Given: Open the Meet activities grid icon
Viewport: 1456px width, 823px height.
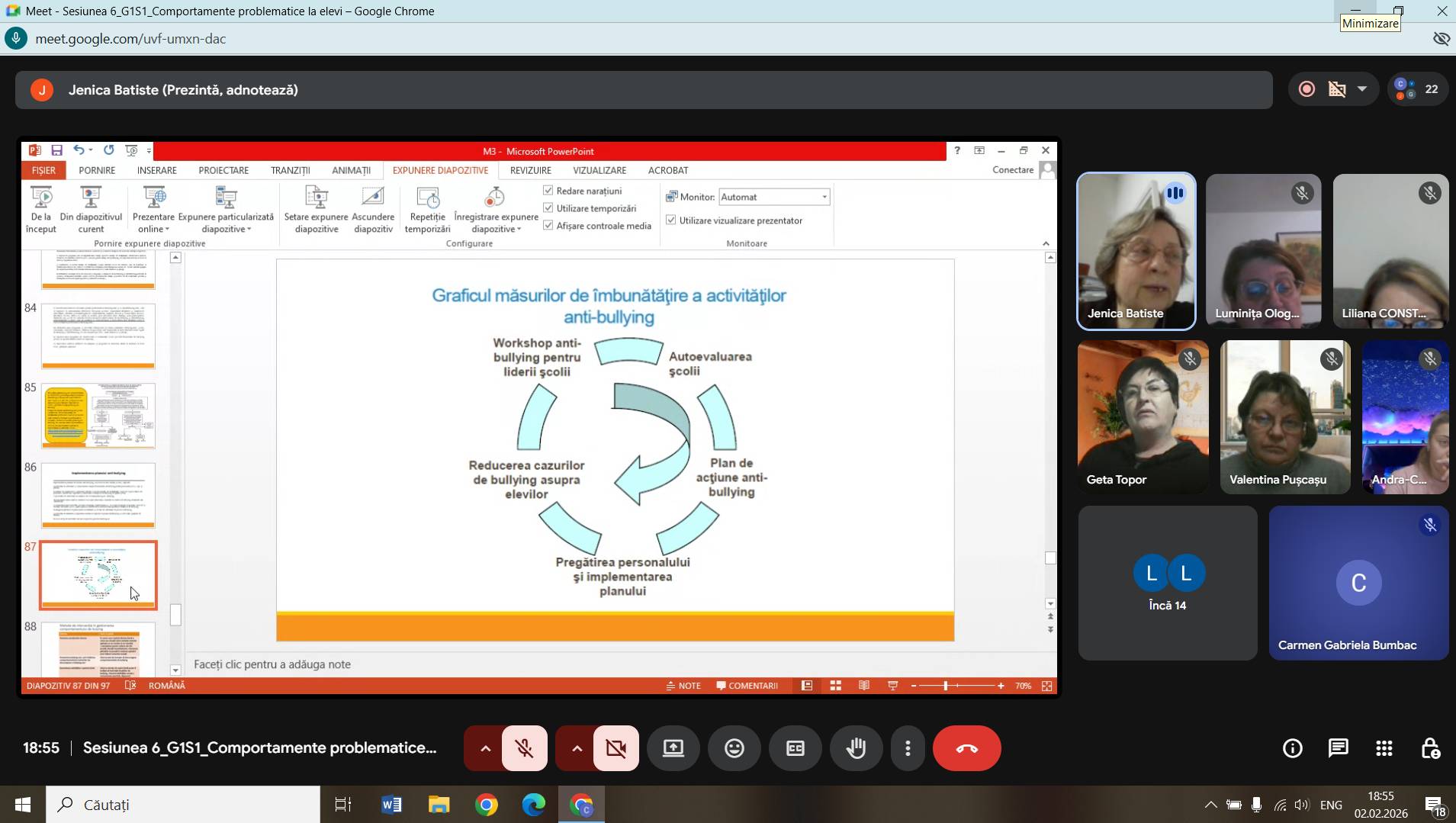Looking at the screenshot, I should click(1384, 748).
